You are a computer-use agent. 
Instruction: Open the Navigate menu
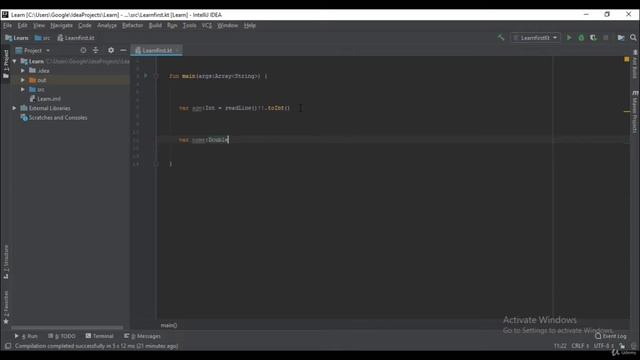pyautogui.click(x=61, y=25)
